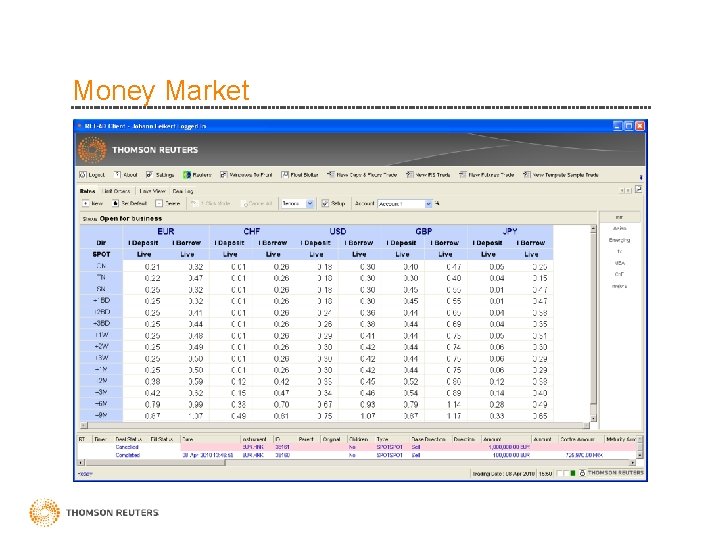
Task: Click the Logout toolbar icon
Action: coord(83,175)
